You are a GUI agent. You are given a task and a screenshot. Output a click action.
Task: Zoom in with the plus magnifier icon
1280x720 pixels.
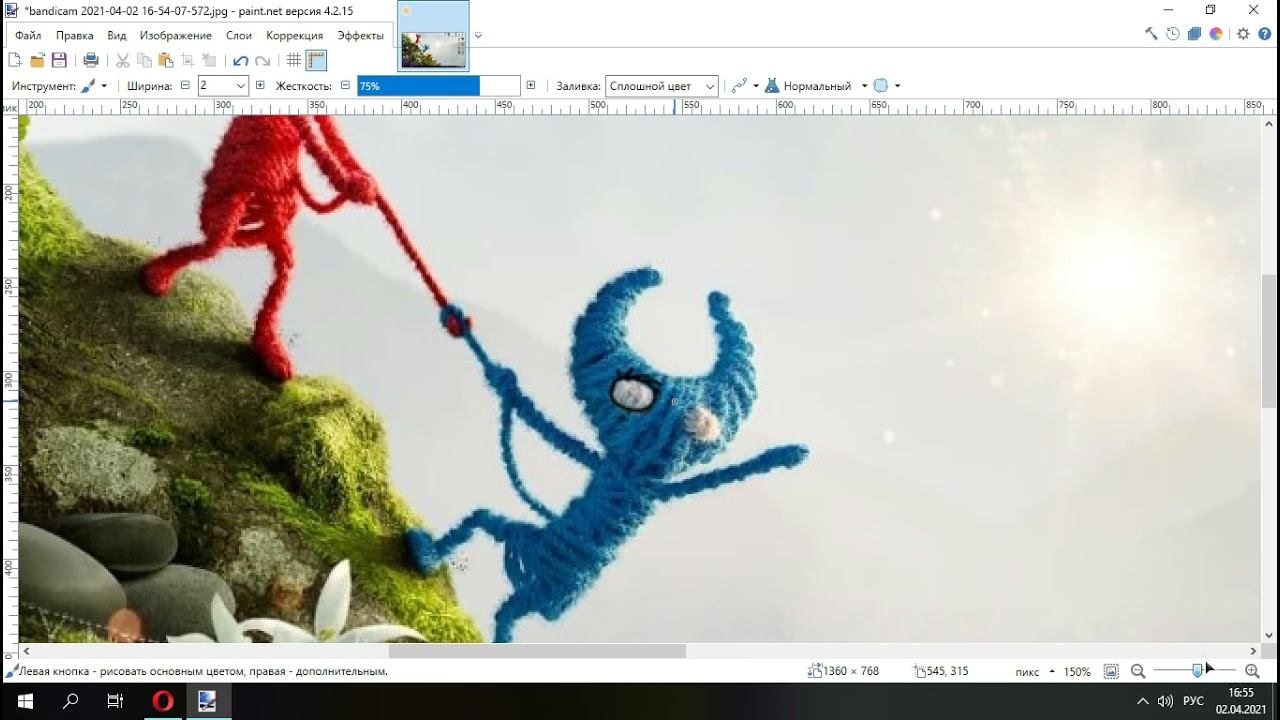click(x=1252, y=672)
